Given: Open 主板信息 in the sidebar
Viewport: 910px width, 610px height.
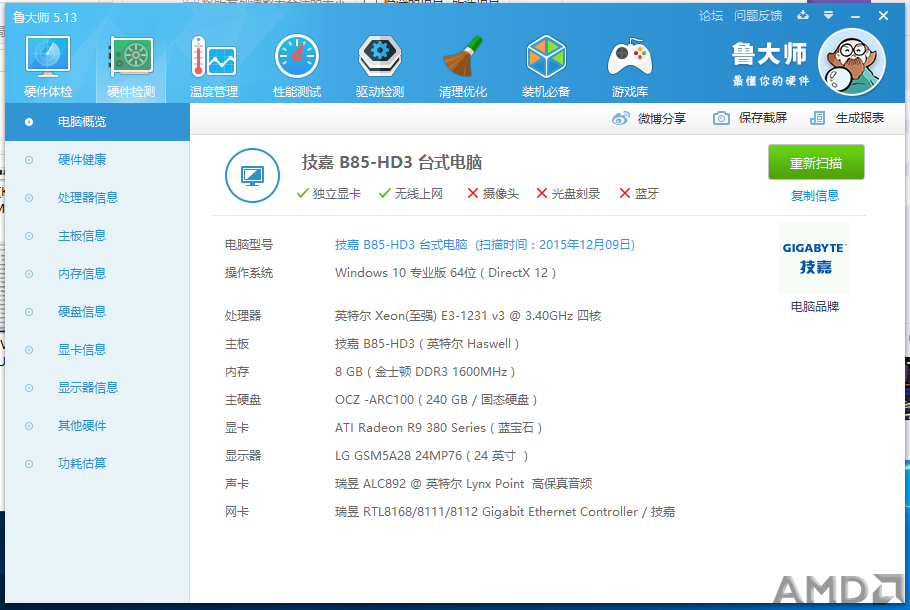Looking at the screenshot, I should pos(98,236).
